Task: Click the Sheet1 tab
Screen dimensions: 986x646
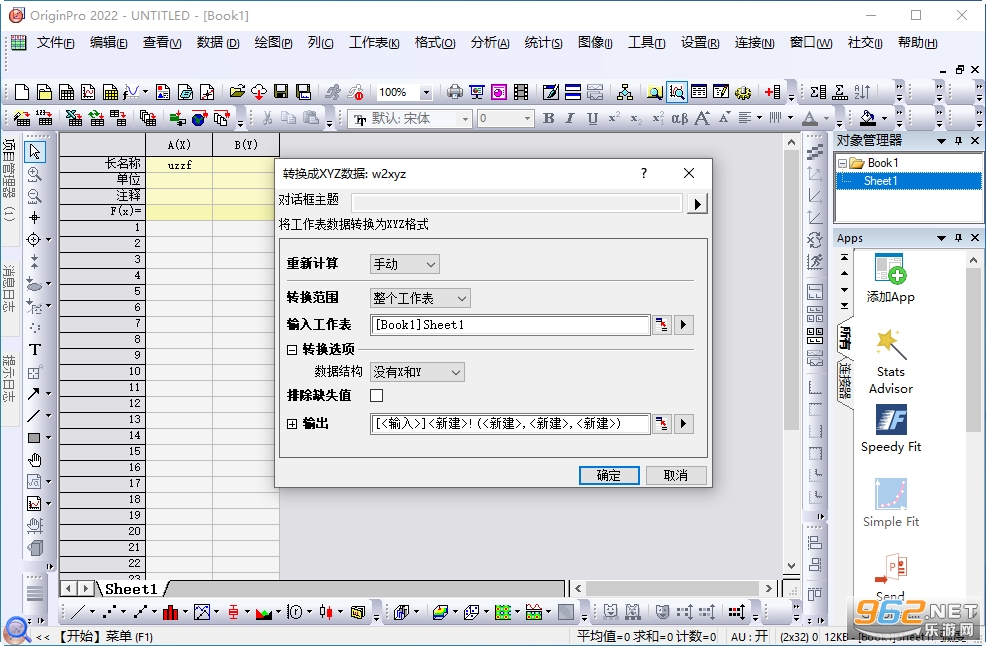Action: 131,589
